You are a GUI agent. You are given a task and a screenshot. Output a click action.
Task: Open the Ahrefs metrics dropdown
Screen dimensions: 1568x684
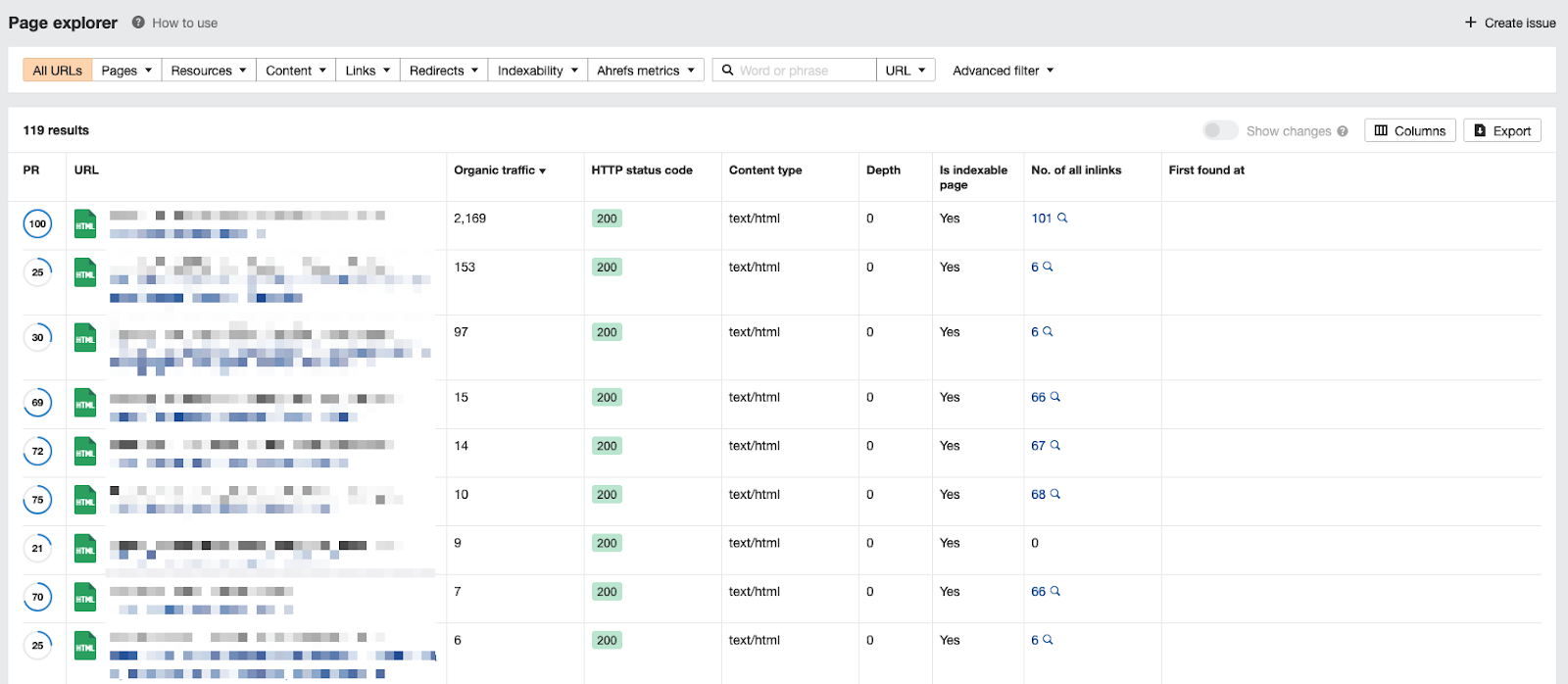tap(645, 71)
